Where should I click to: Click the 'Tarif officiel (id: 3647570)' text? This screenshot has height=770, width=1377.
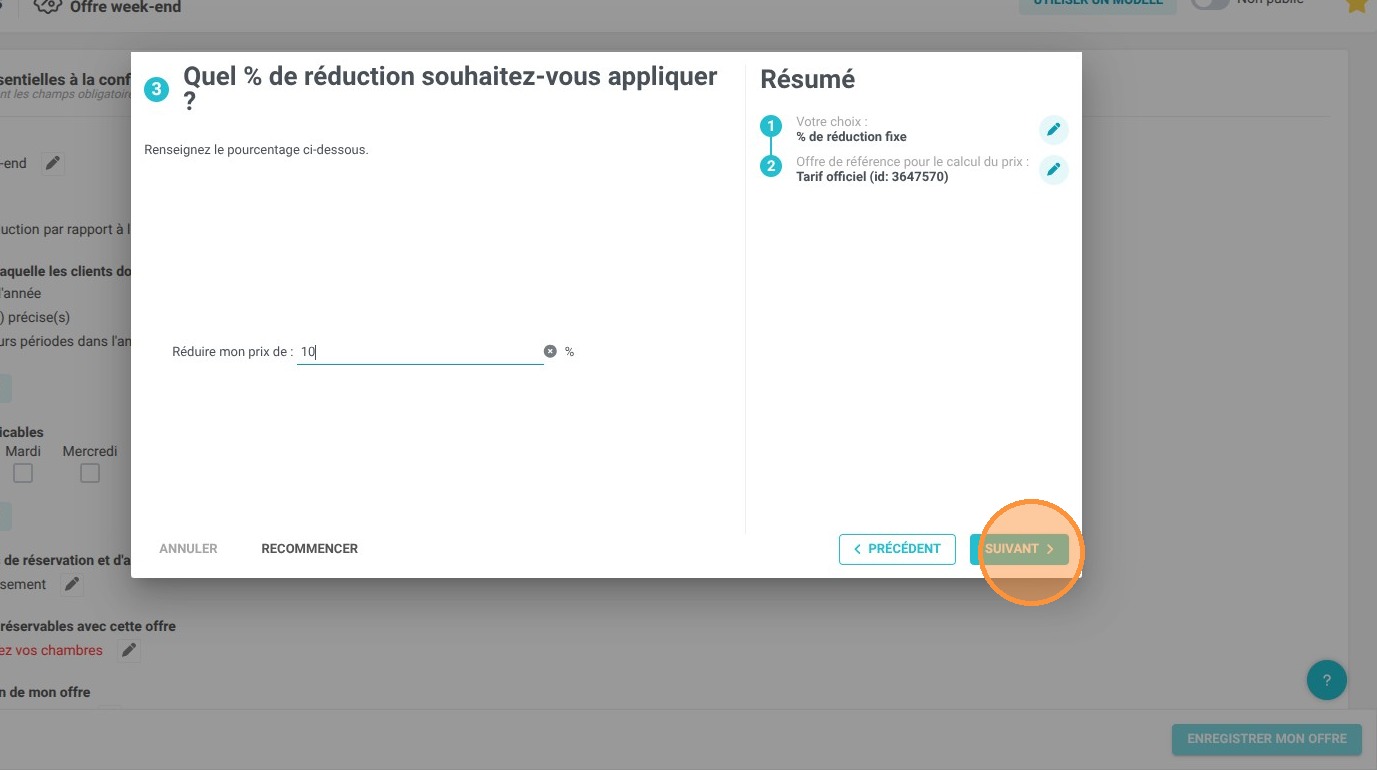[x=872, y=177]
